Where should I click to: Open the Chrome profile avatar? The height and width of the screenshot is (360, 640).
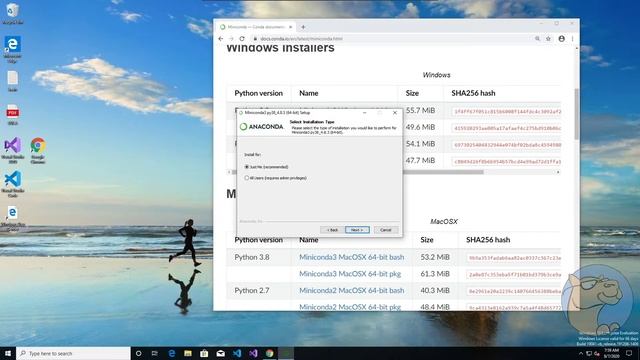pyautogui.click(x=562, y=39)
